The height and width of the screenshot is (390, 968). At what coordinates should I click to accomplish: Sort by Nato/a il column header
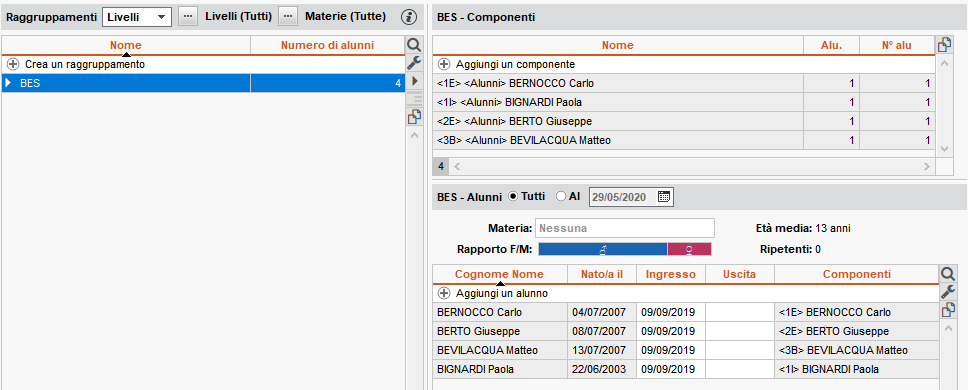[601, 274]
